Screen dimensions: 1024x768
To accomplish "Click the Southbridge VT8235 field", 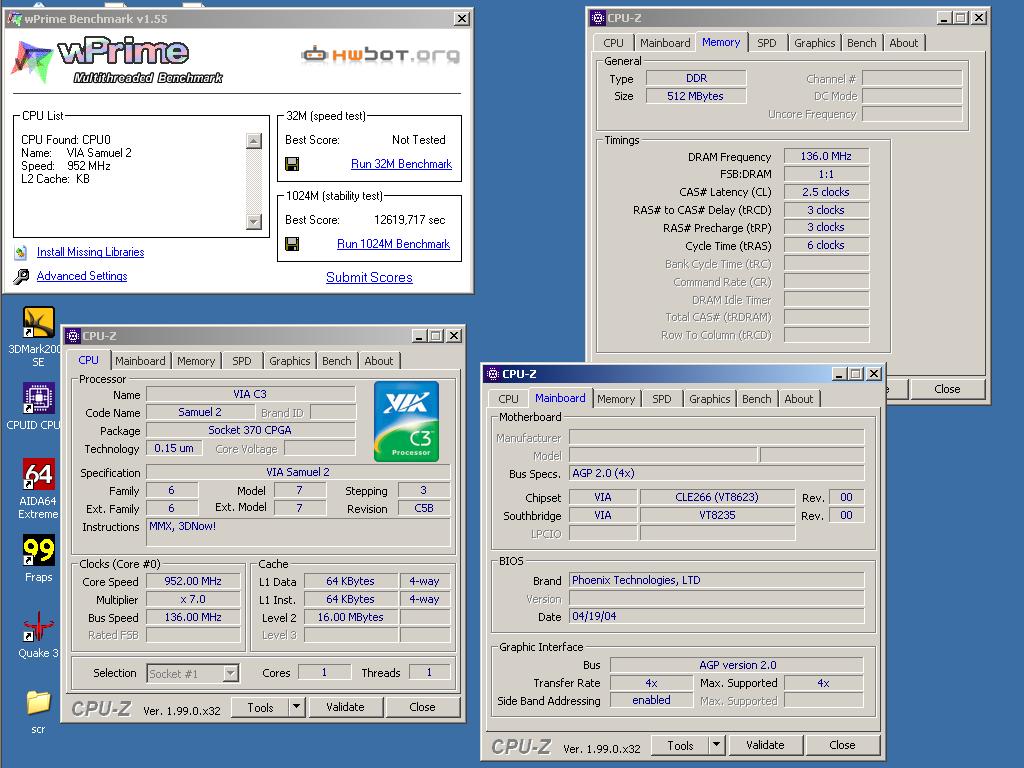I will (717, 515).
